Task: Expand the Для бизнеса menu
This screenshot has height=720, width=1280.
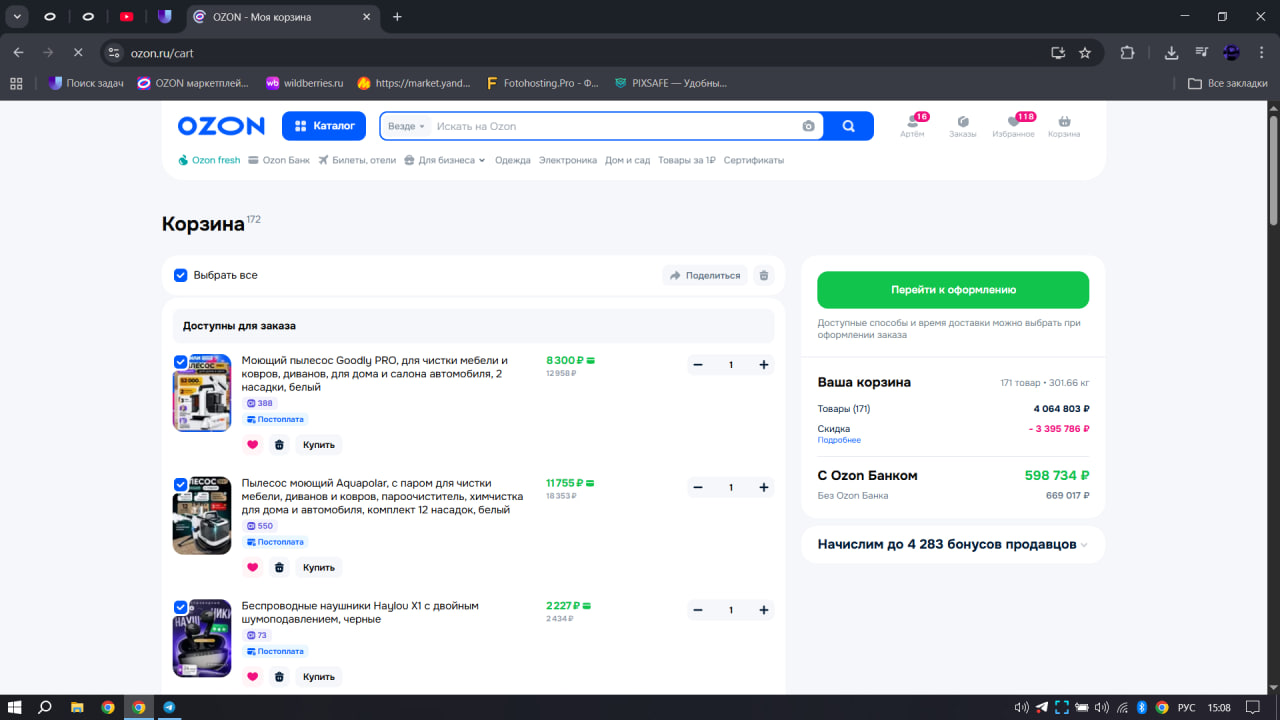Action: pyautogui.click(x=445, y=160)
